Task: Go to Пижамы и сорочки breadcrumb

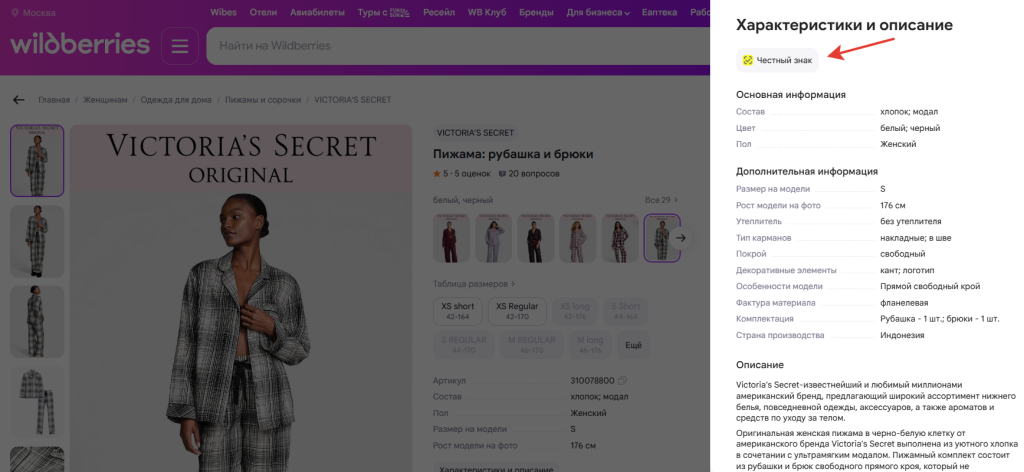Action: [x=263, y=100]
